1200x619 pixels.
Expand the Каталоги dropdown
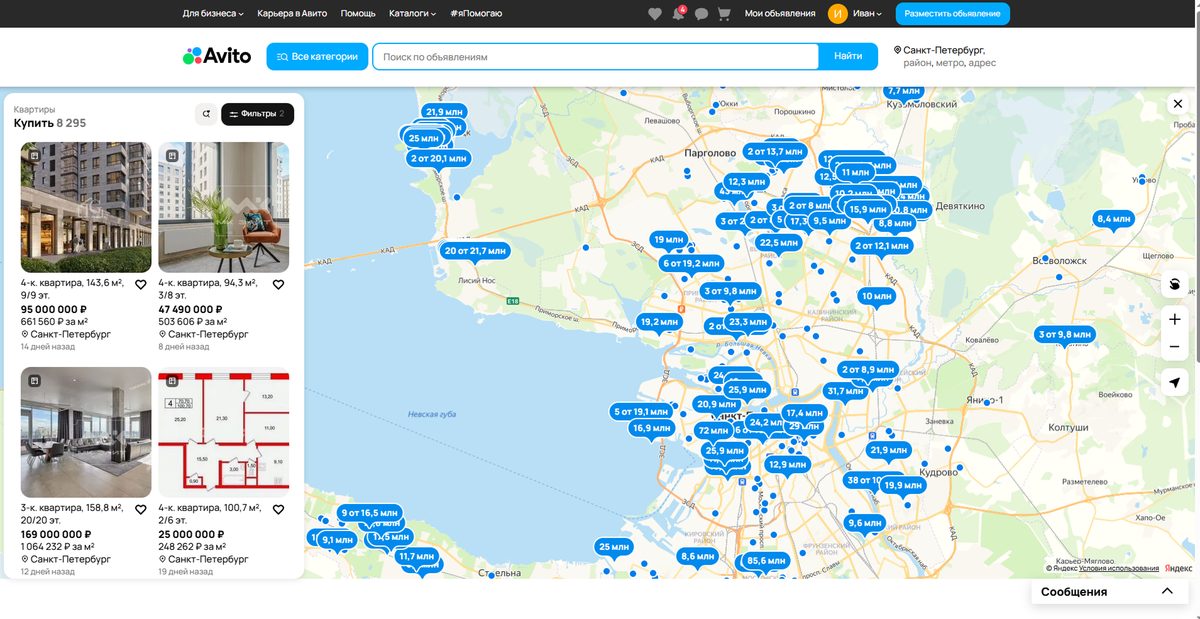pos(412,14)
